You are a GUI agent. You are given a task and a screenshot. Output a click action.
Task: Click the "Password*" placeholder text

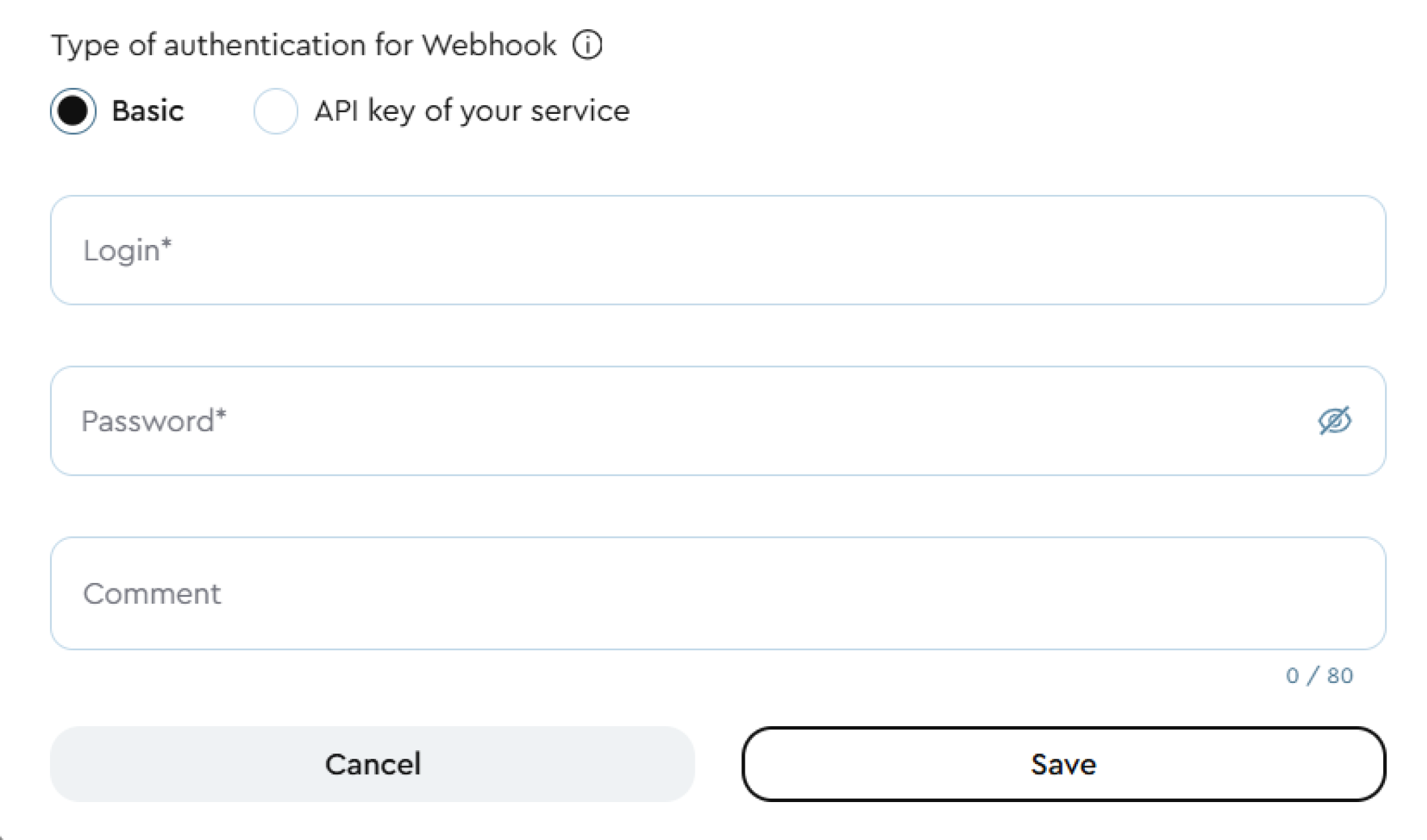coord(154,421)
